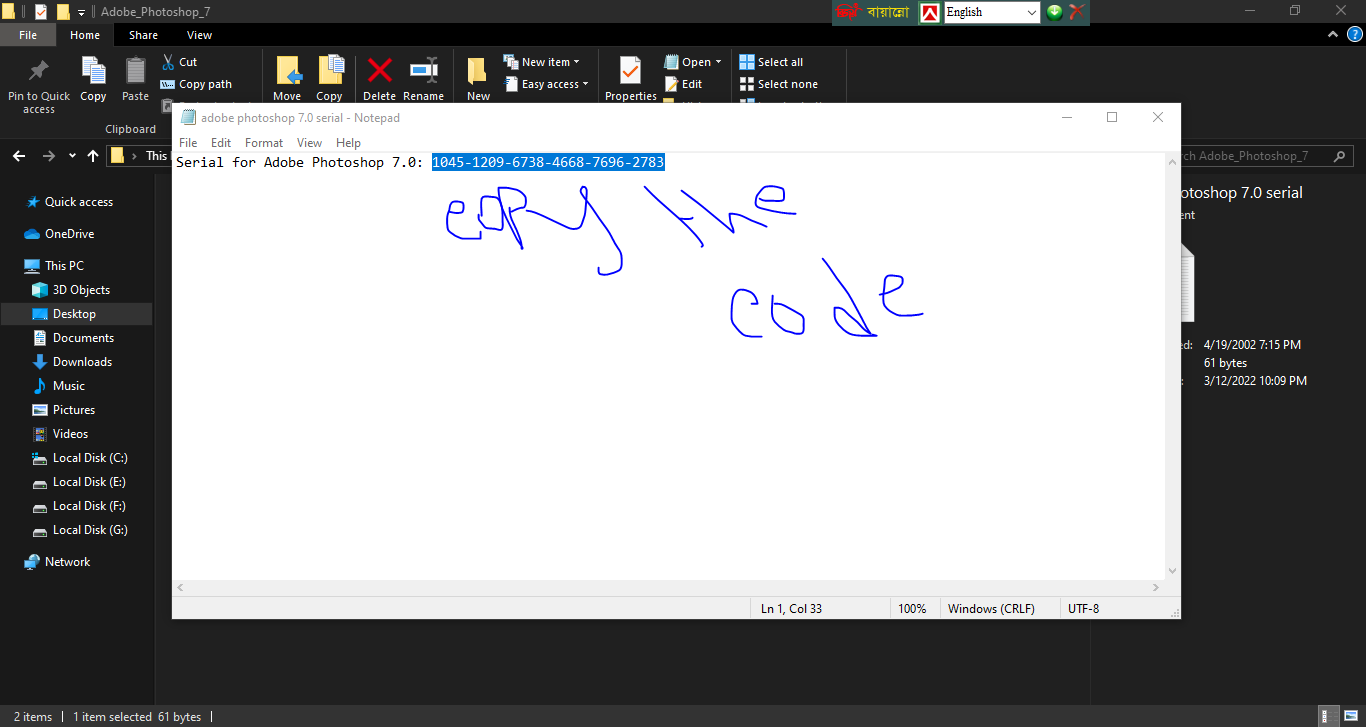Open recent locations chevron near navigation arrows
The width and height of the screenshot is (1366, 727).
click(72, 156)
